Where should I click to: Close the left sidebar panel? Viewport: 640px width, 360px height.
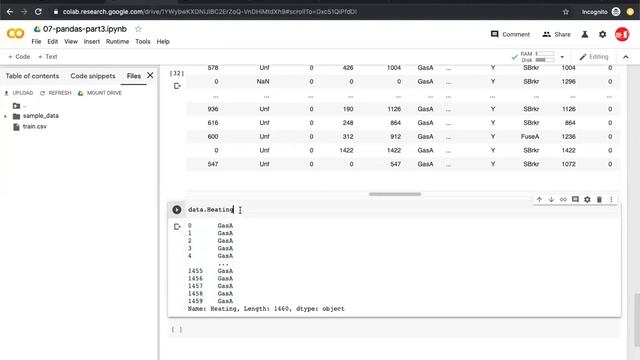click(x=150, y=76)
